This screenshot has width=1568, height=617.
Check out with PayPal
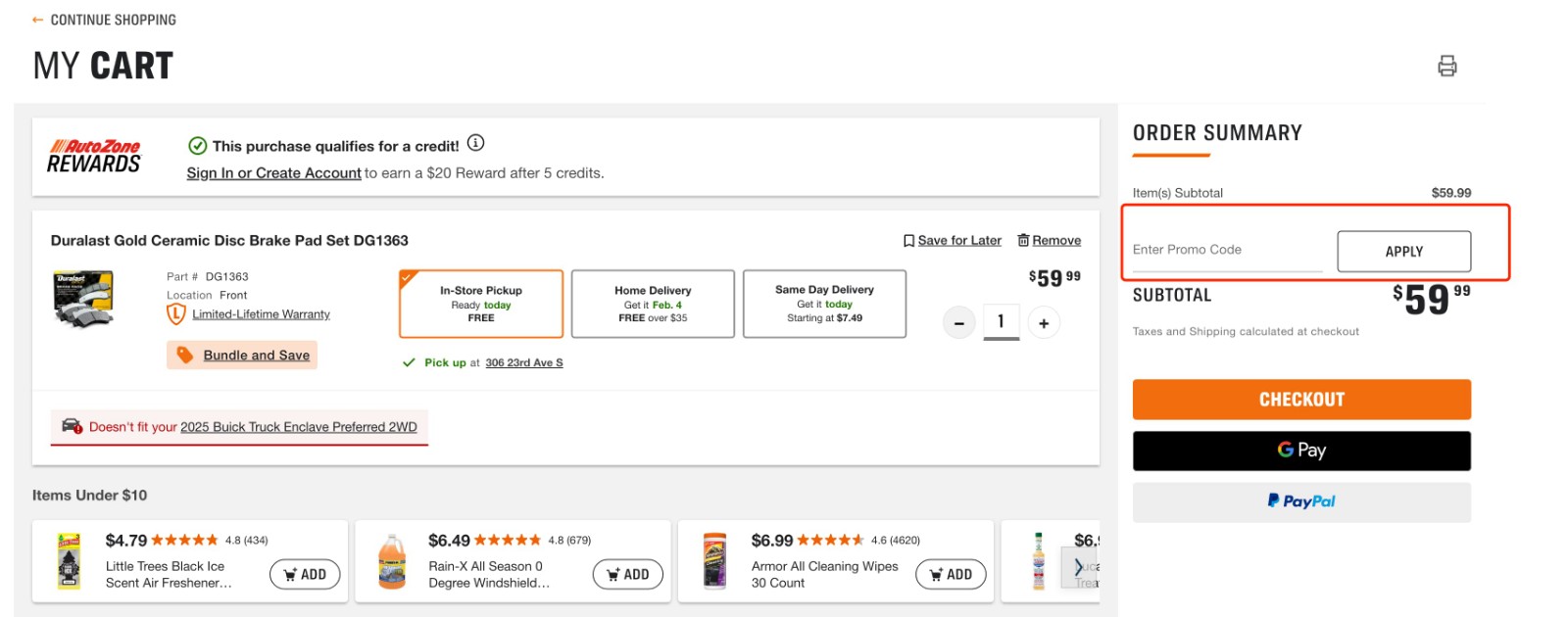[x=1300, y=501]
